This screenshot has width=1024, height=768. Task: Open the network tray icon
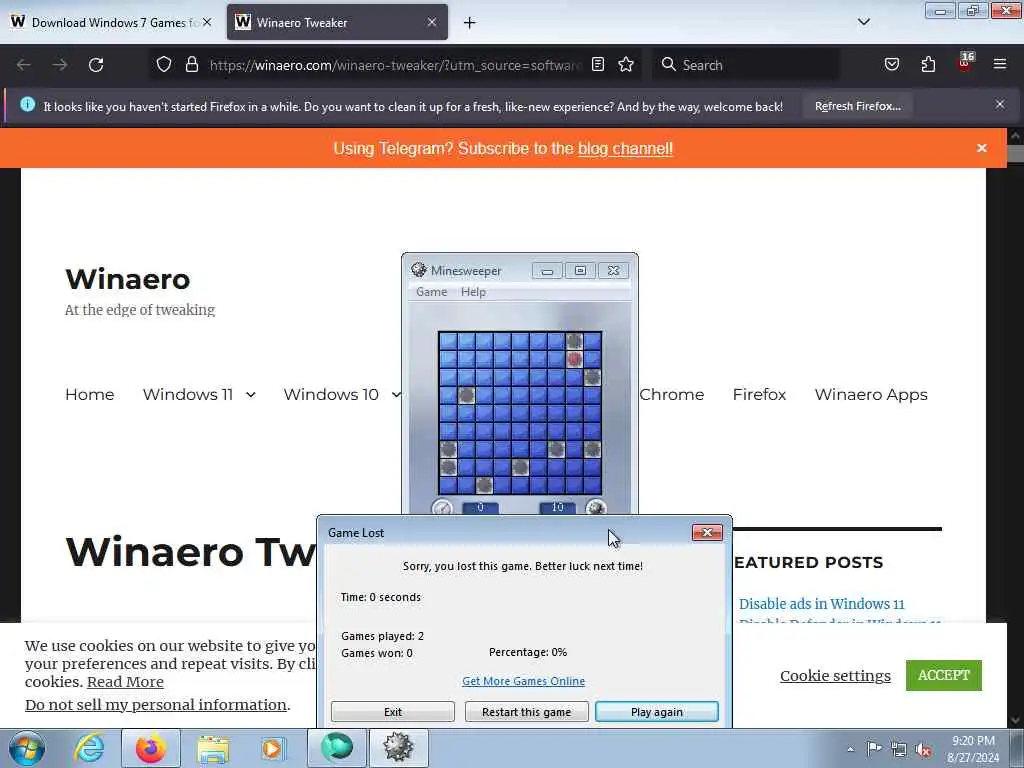(899, 750)
